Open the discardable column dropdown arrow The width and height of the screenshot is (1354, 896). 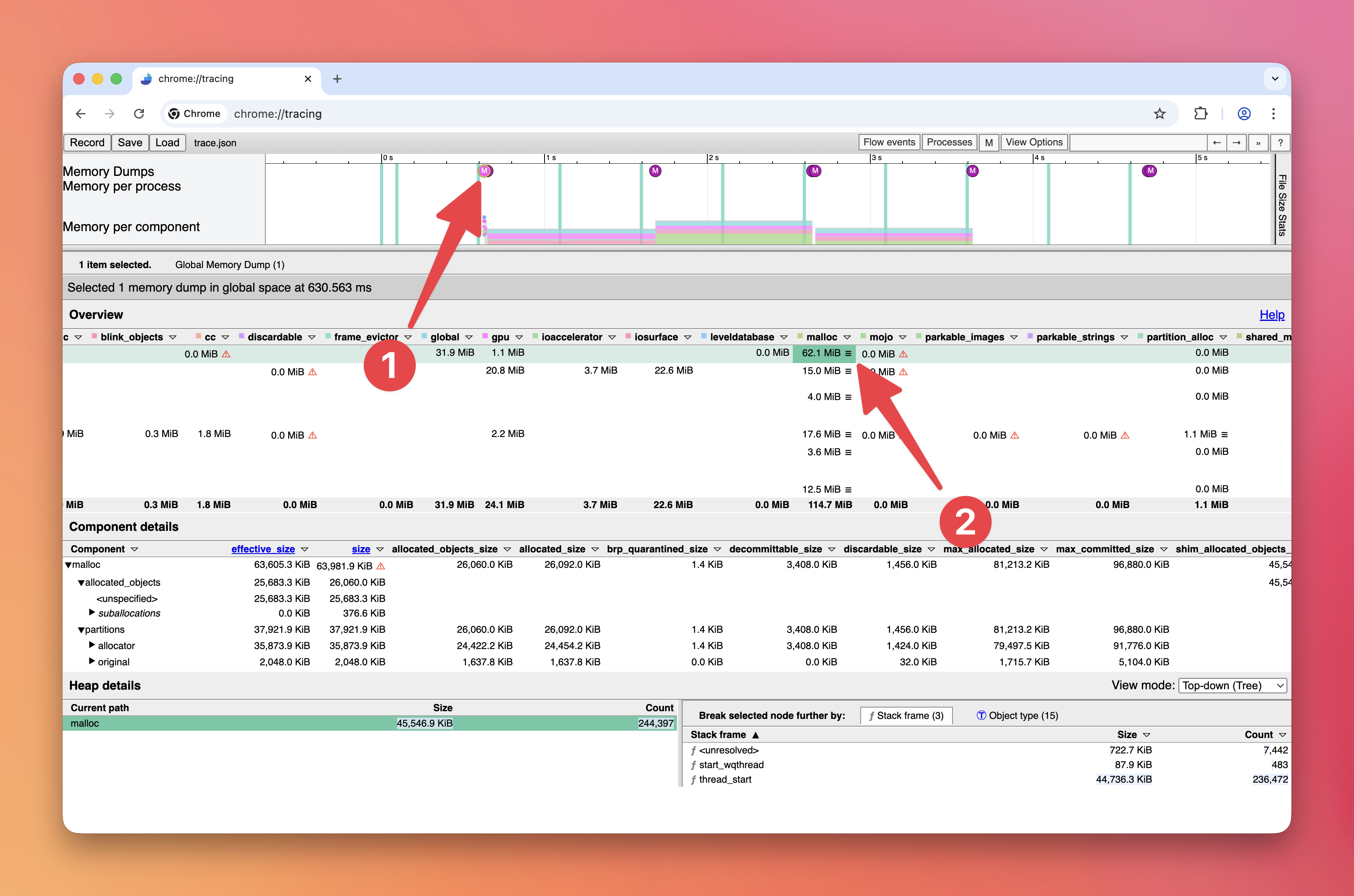pos(312,337)
